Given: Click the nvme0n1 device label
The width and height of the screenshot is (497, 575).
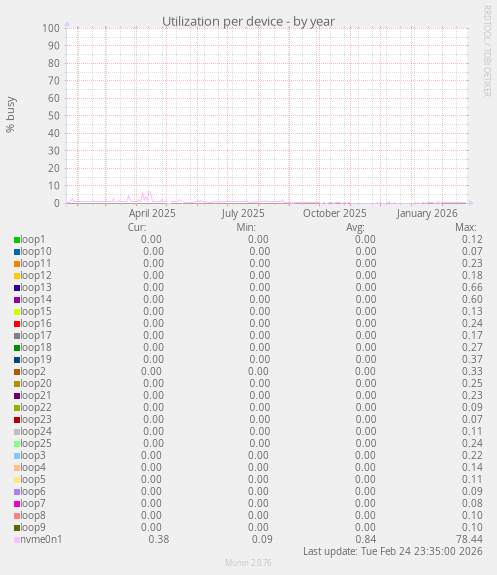Looking at the screenshot, I should tap(41, 539).
